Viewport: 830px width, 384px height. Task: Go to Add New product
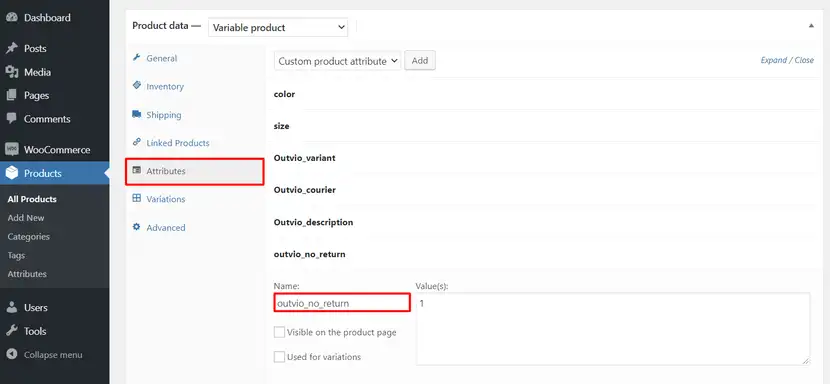[x=26, y=218]
